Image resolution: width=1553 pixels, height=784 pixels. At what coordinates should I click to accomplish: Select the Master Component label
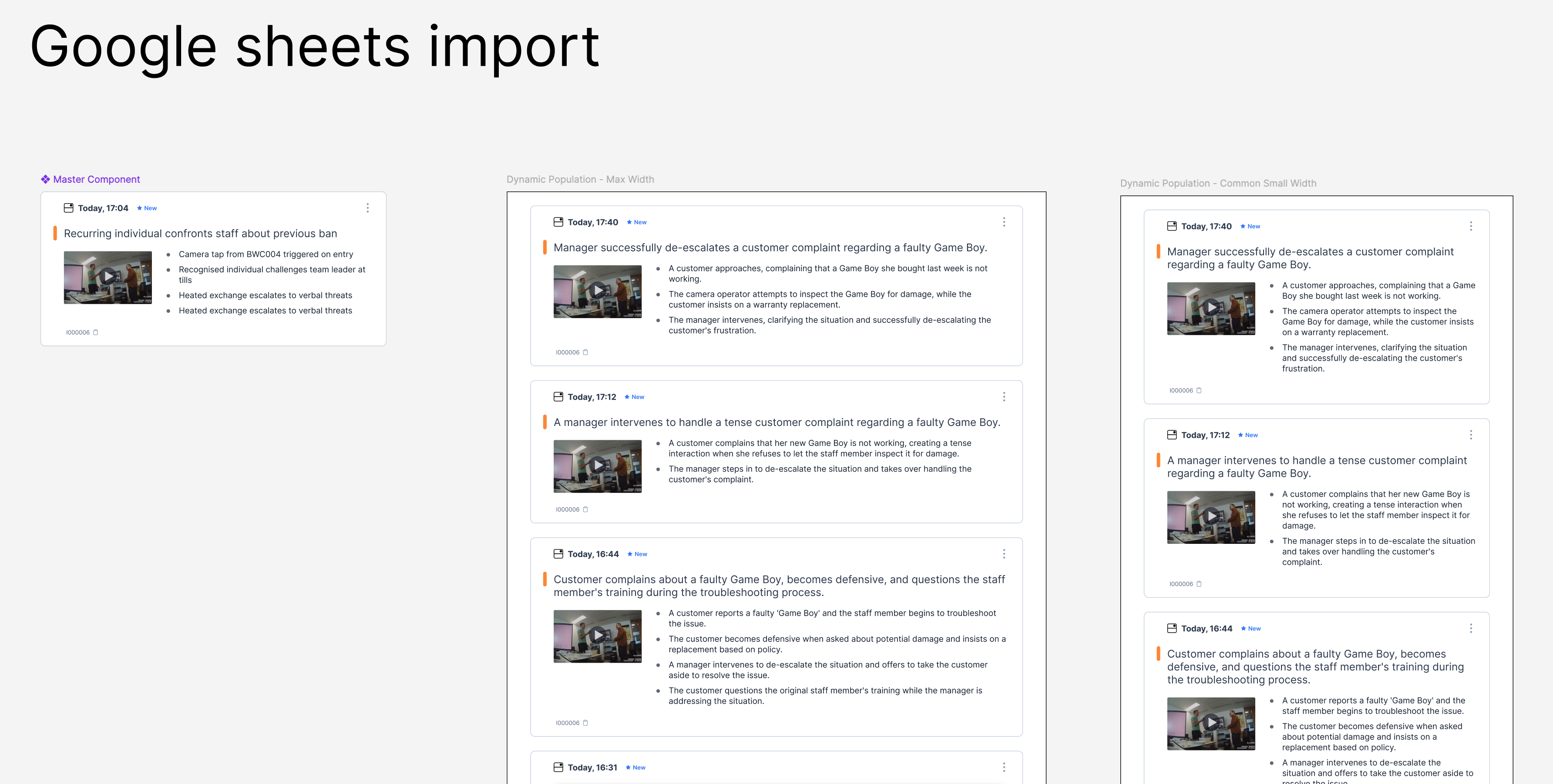tap(91, 179)
